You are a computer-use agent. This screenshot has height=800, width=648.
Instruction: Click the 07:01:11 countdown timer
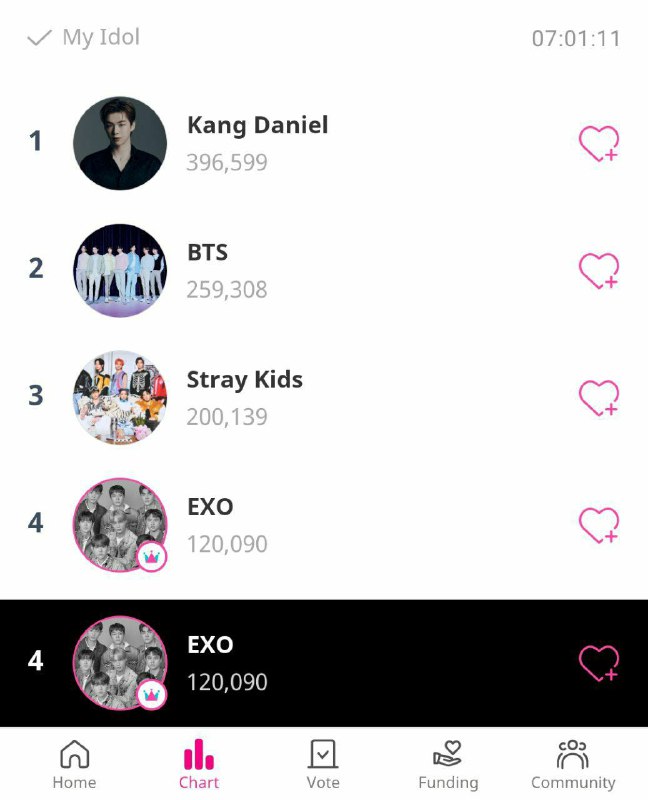[576, 38]
